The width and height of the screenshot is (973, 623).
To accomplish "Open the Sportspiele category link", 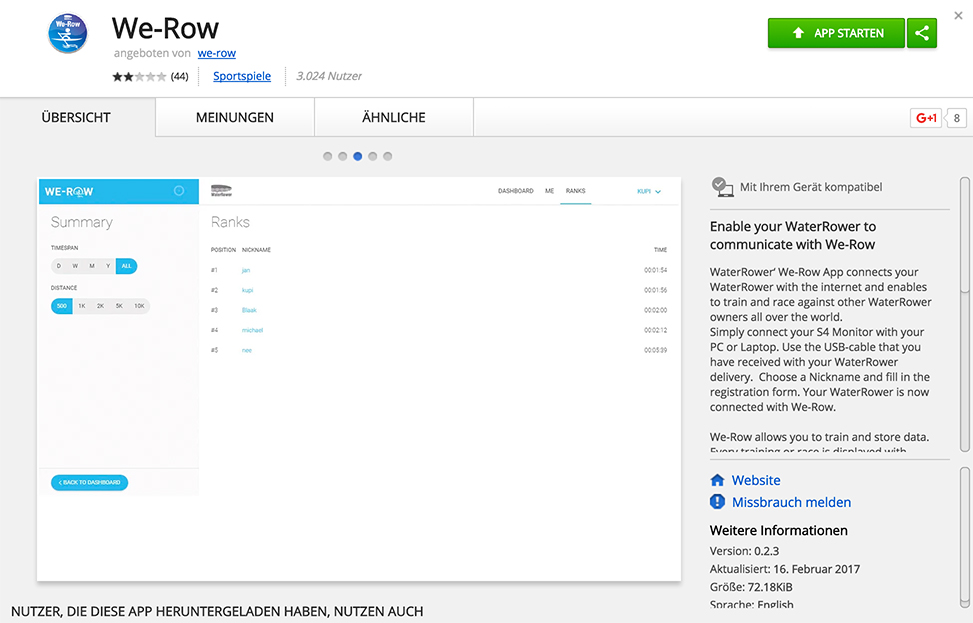I will pyautogui.click(x=242, y=76).
